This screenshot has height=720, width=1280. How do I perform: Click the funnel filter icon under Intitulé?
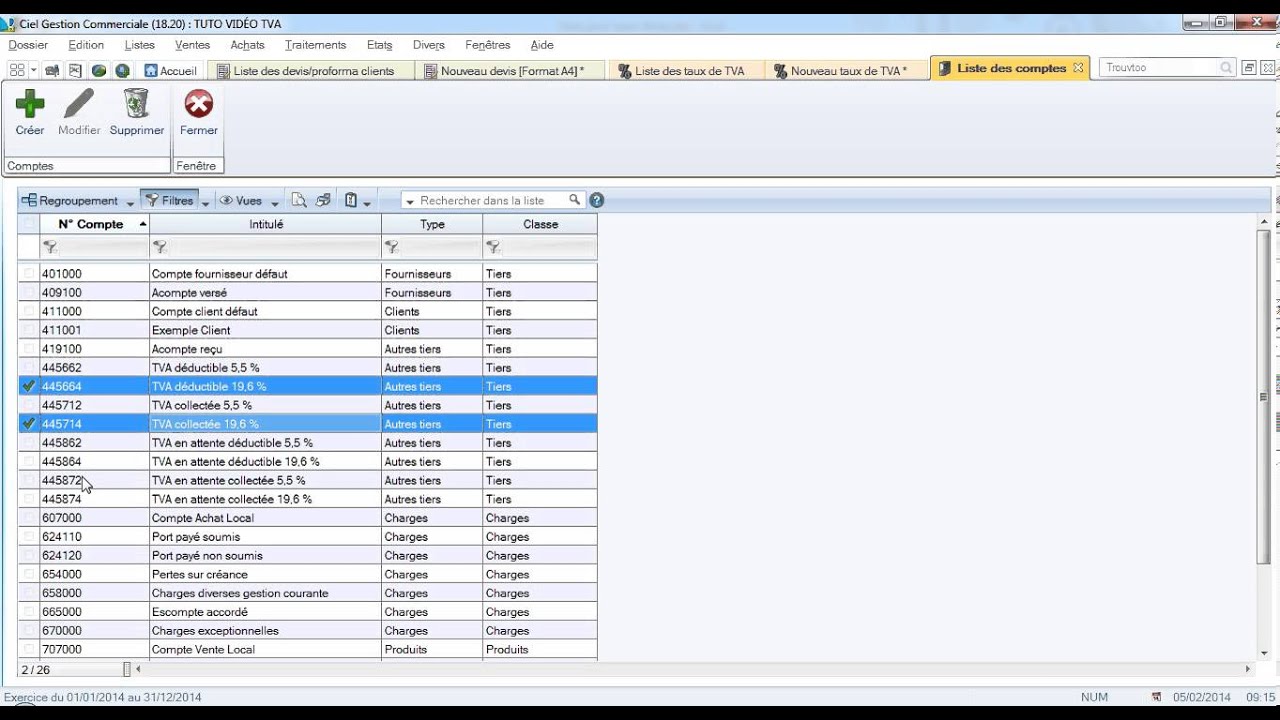click(x=159, y=247)
